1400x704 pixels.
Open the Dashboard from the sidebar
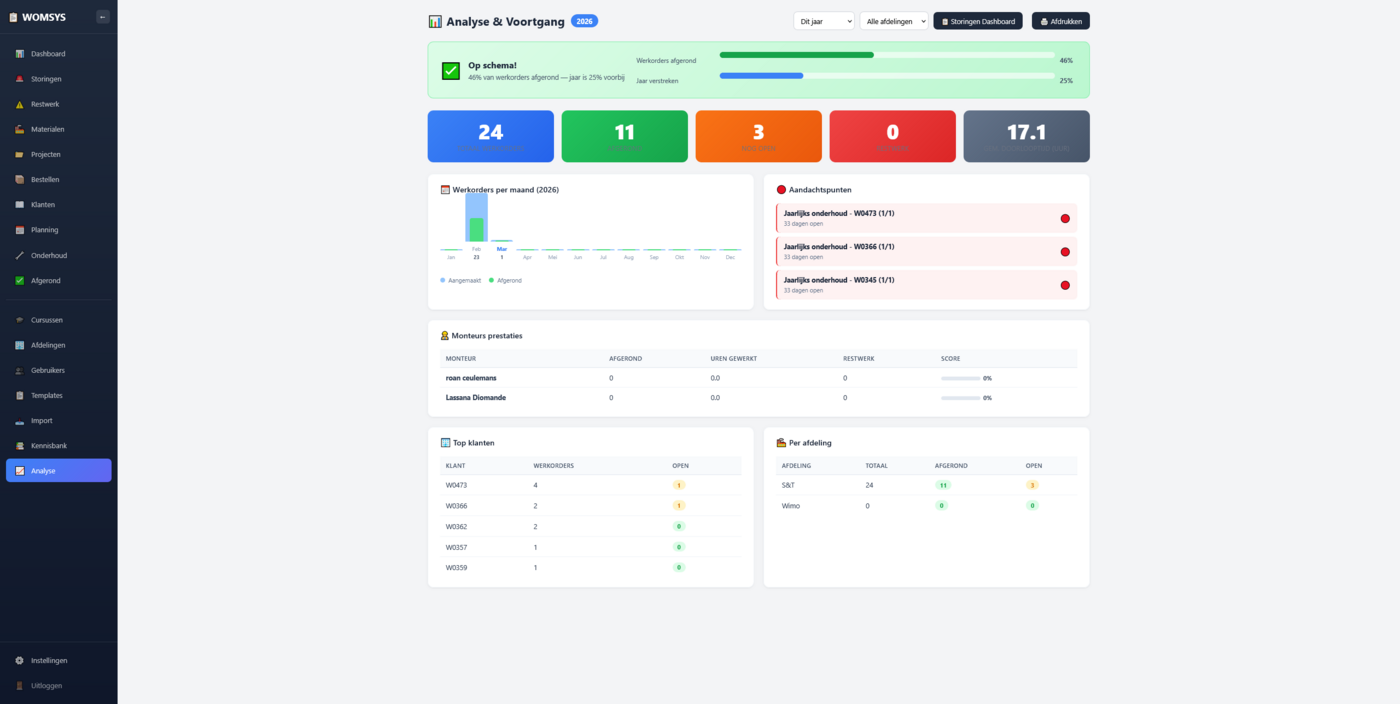point(45,53)
